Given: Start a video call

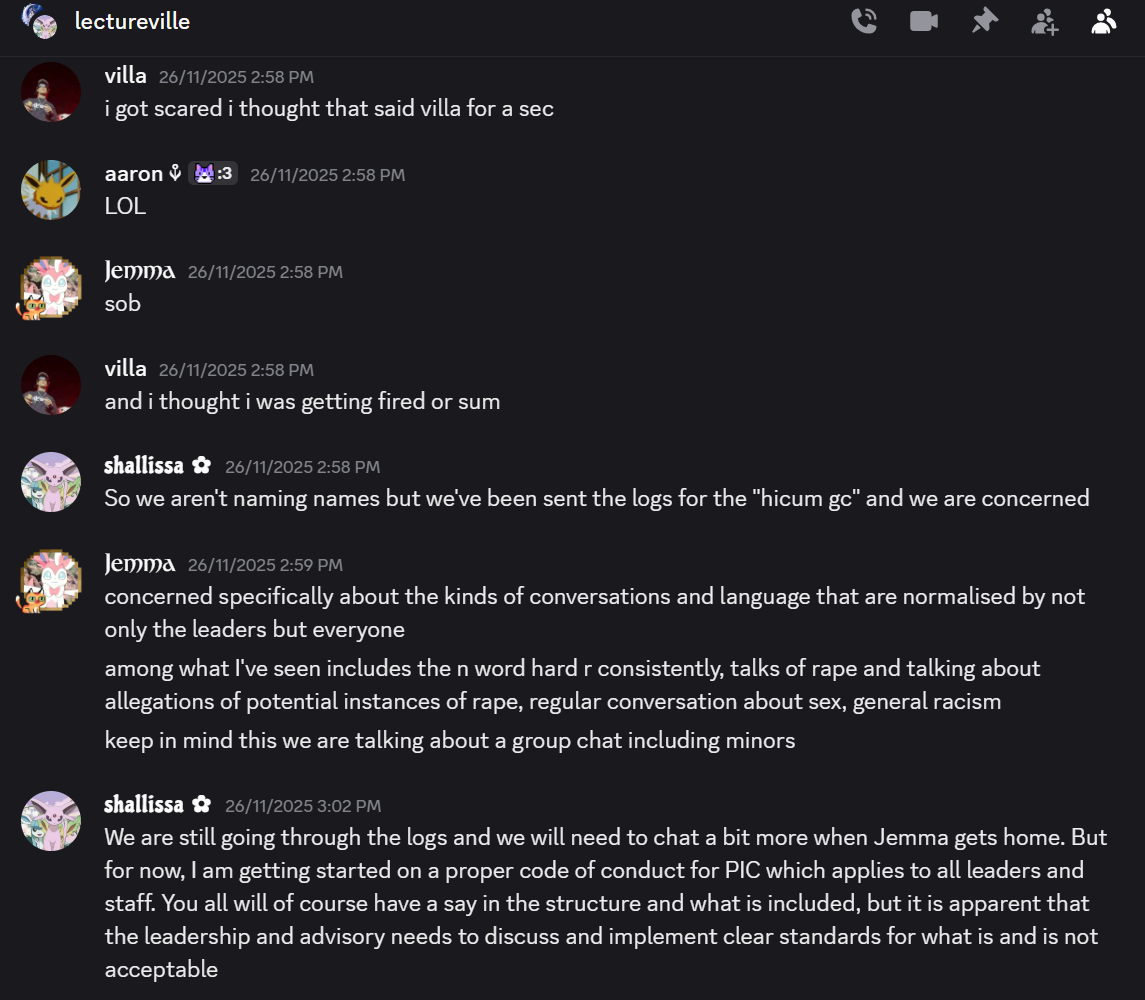Looking at the screenshot, I should [924, 21].
